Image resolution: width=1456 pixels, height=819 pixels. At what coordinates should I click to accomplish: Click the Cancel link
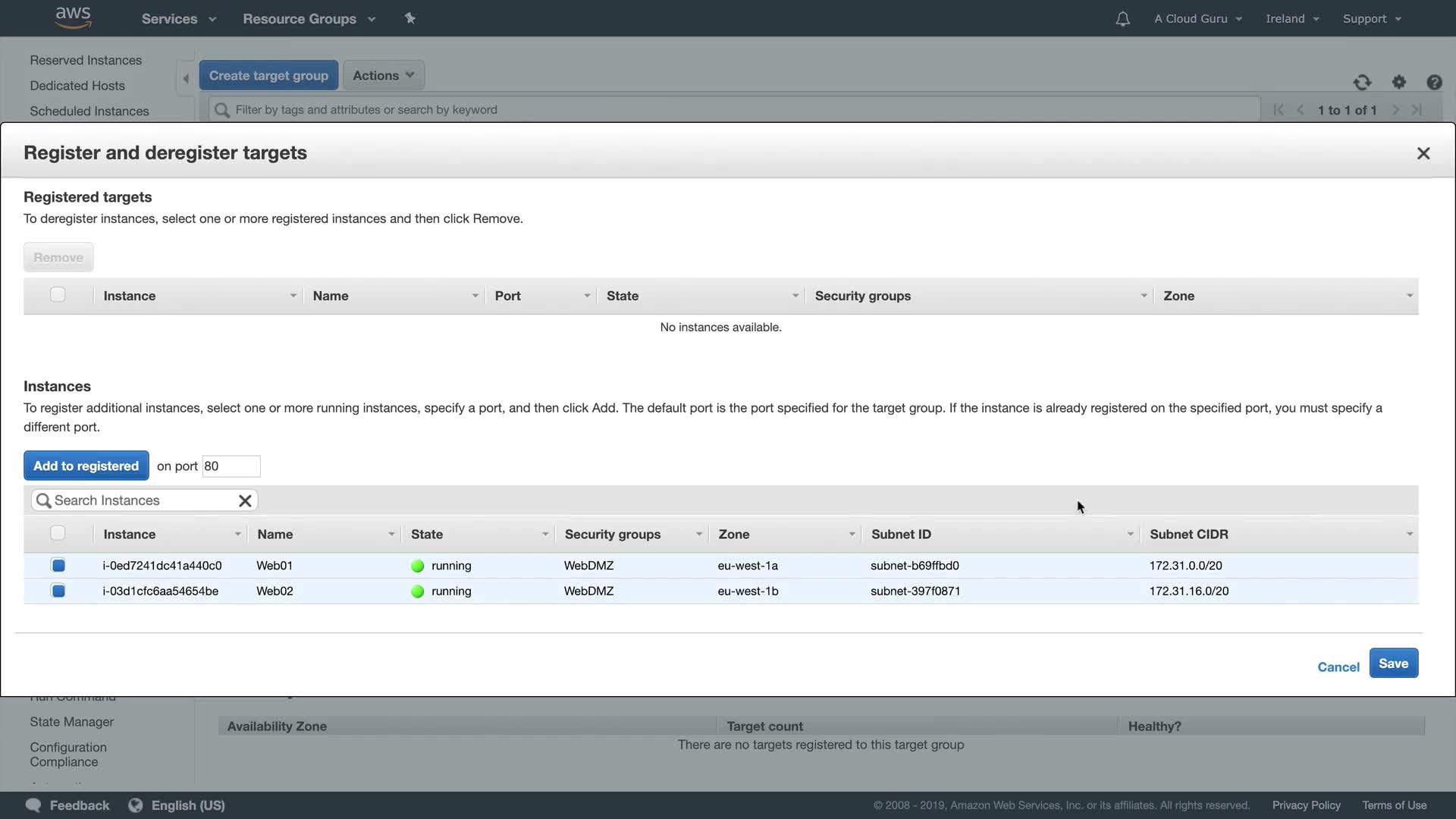point(1338,667)
